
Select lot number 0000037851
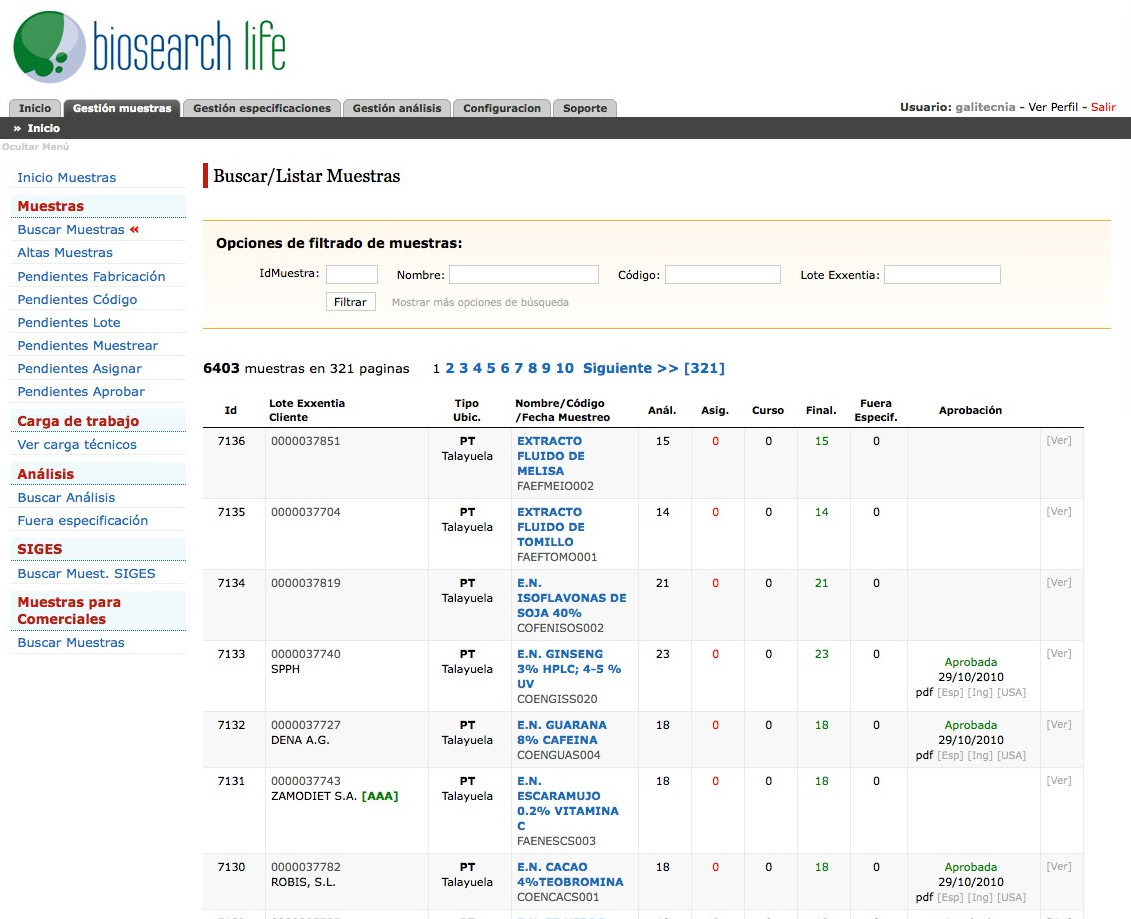(306, 441)
